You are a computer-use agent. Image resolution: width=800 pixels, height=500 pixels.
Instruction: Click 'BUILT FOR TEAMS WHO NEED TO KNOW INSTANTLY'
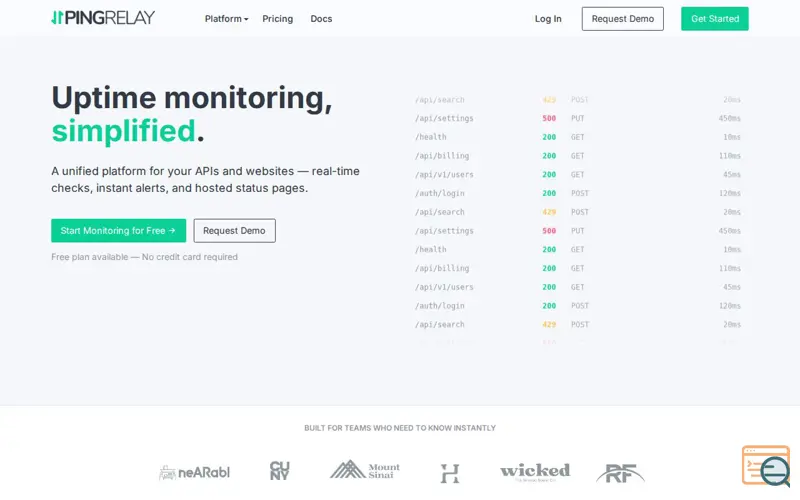(400, 428)
